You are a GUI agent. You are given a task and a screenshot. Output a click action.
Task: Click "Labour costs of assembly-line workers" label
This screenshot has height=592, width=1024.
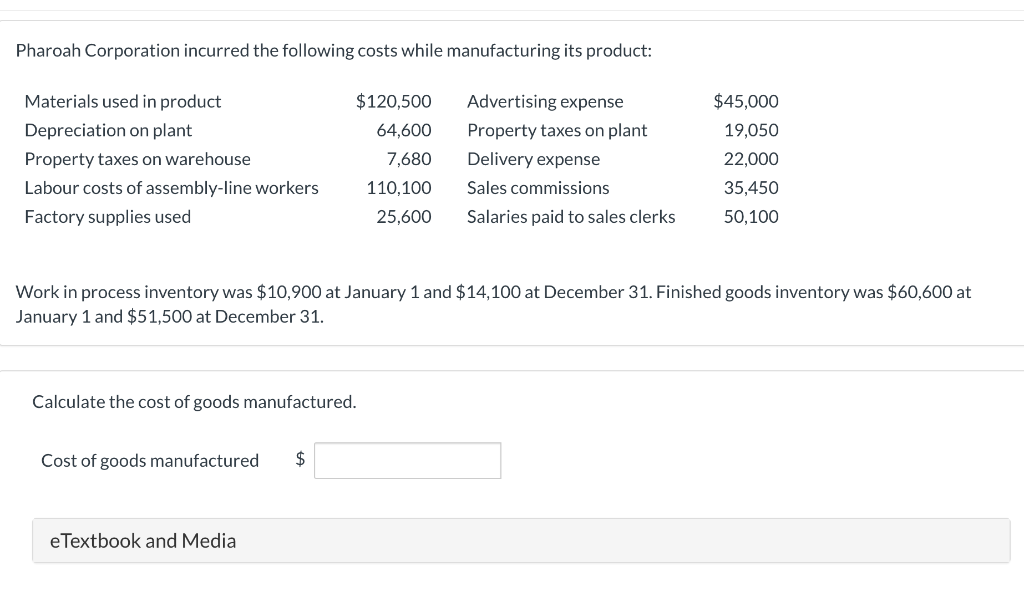tap(172, 188)
